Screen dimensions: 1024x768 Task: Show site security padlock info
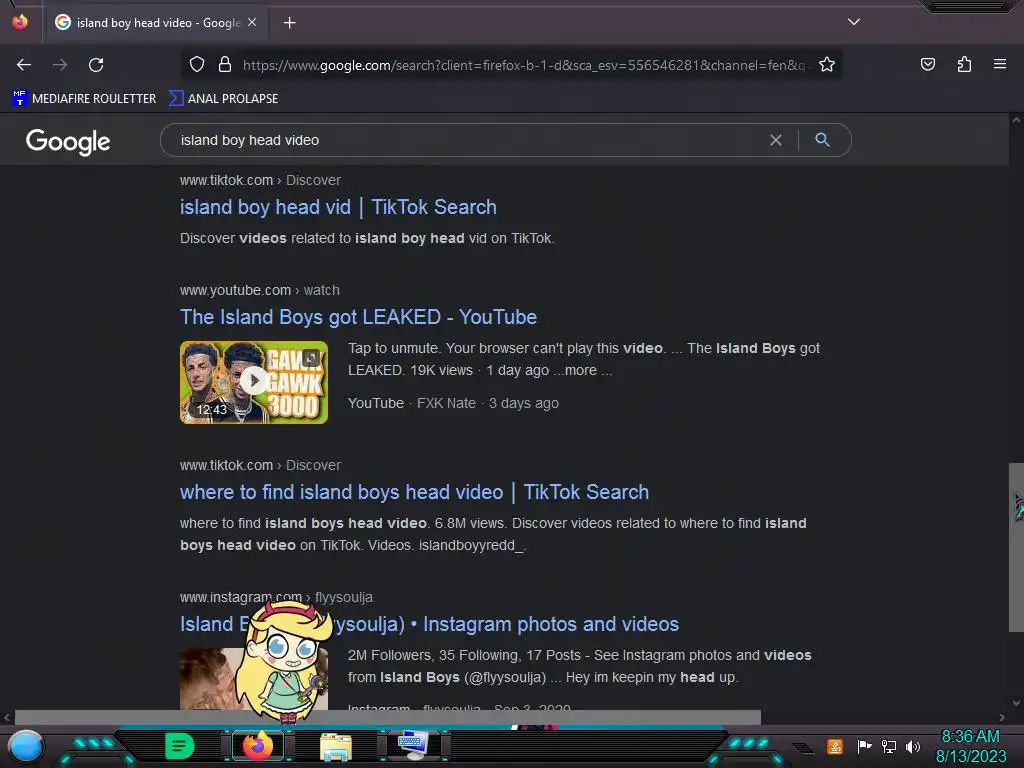pos(225,65)
